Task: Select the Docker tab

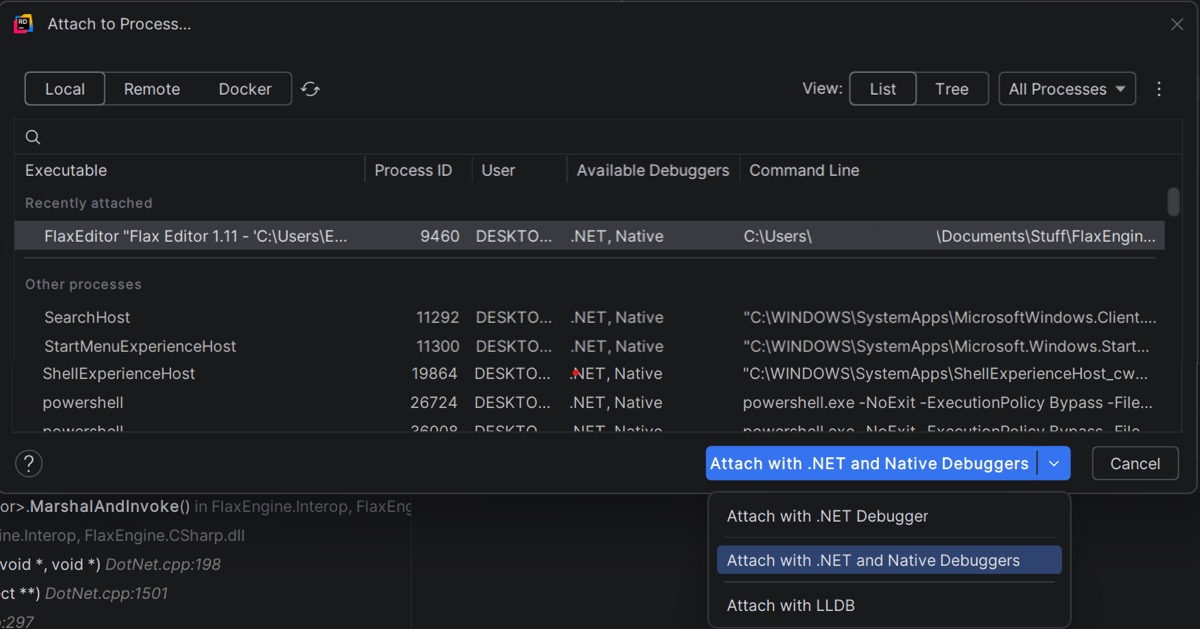Action: [x=245, y=89]
